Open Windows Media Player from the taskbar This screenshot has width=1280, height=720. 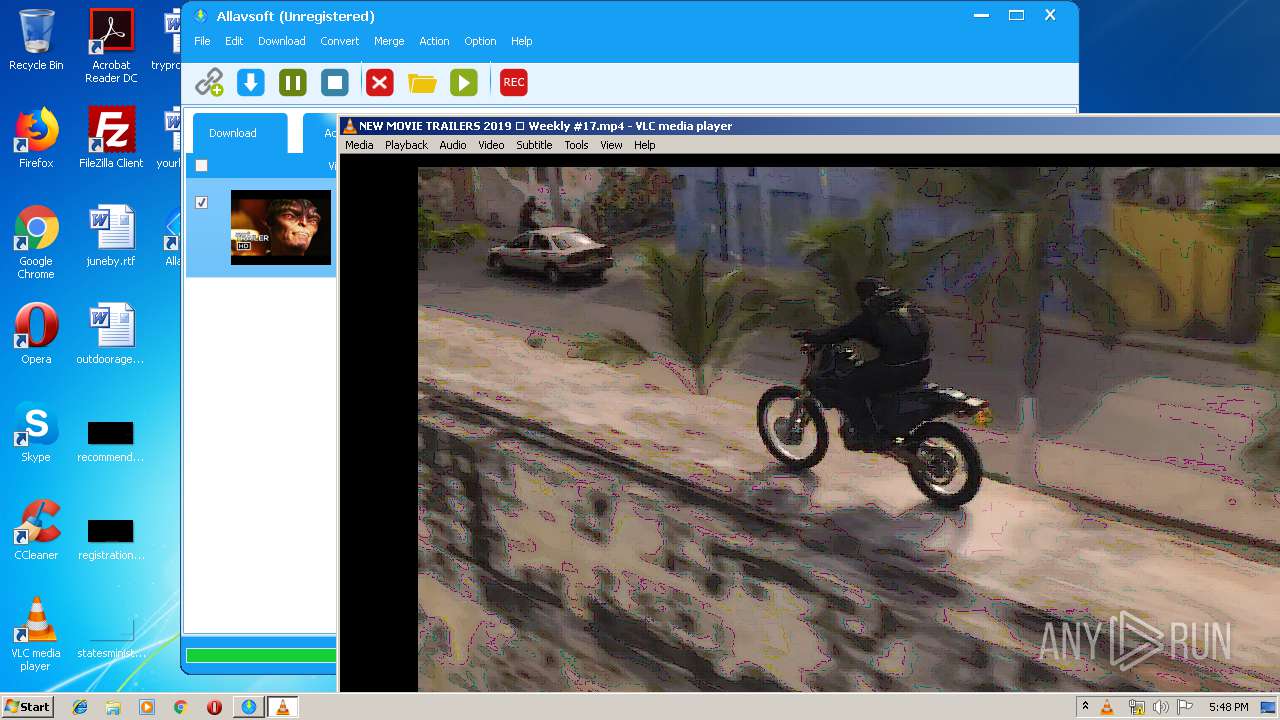[x=147, y=707]
